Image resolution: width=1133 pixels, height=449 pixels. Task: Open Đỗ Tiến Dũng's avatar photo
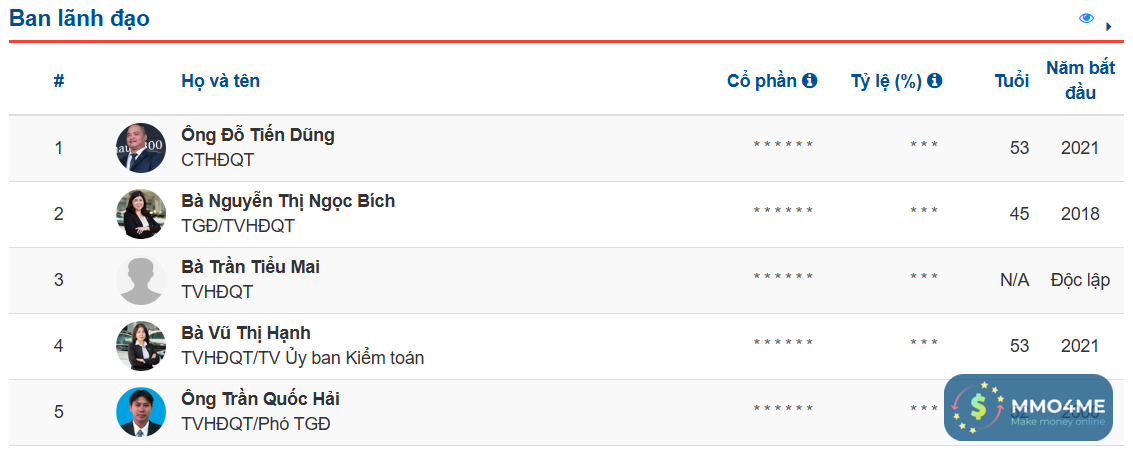(x=141, y=148)
